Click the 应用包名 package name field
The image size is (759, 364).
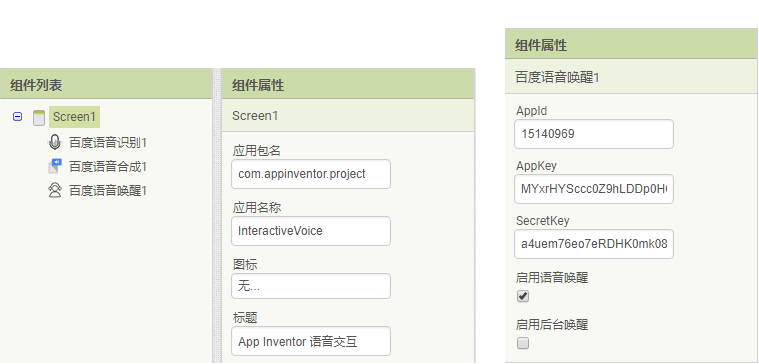[x=311, y=174]
